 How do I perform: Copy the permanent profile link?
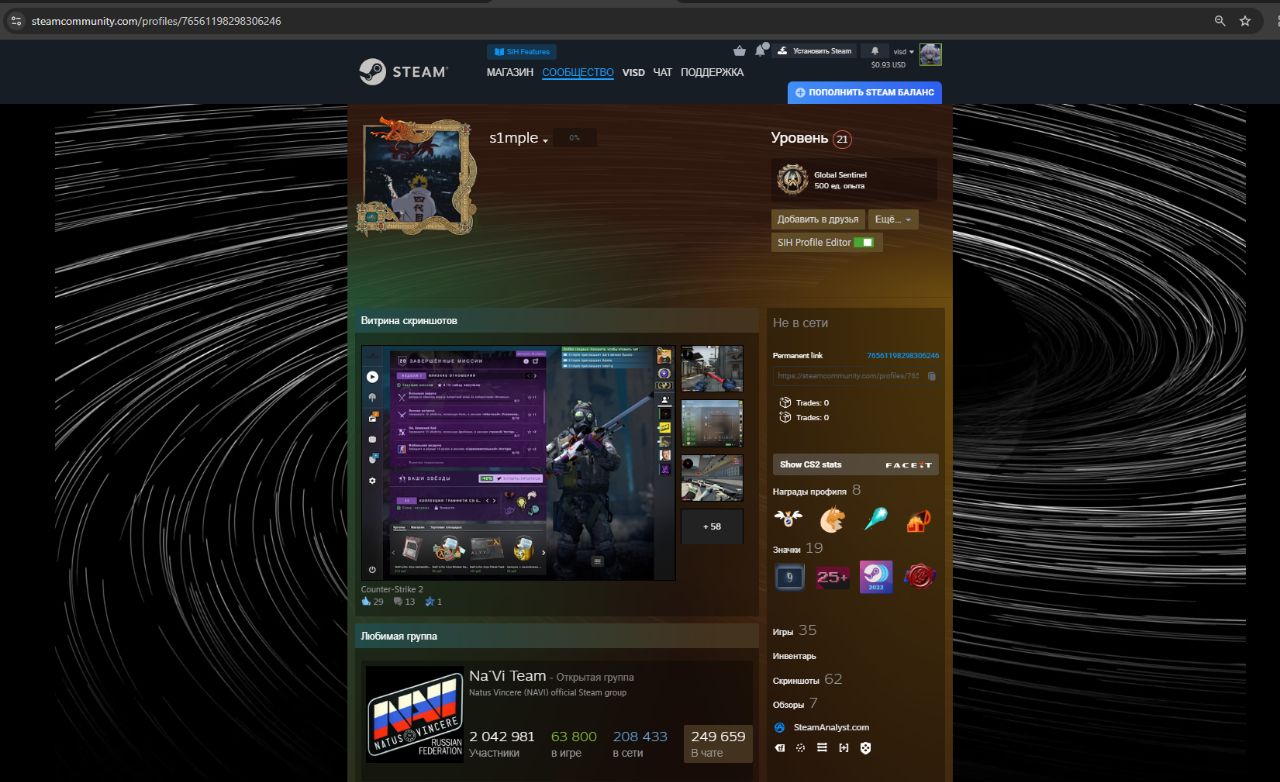[x=931, y=376]
